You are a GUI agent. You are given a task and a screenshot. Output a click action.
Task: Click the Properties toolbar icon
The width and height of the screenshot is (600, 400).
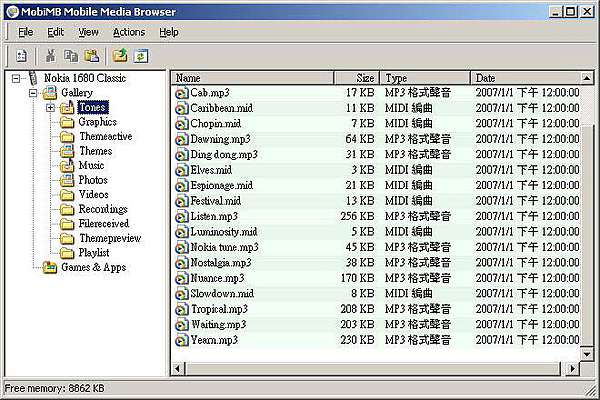21,56
